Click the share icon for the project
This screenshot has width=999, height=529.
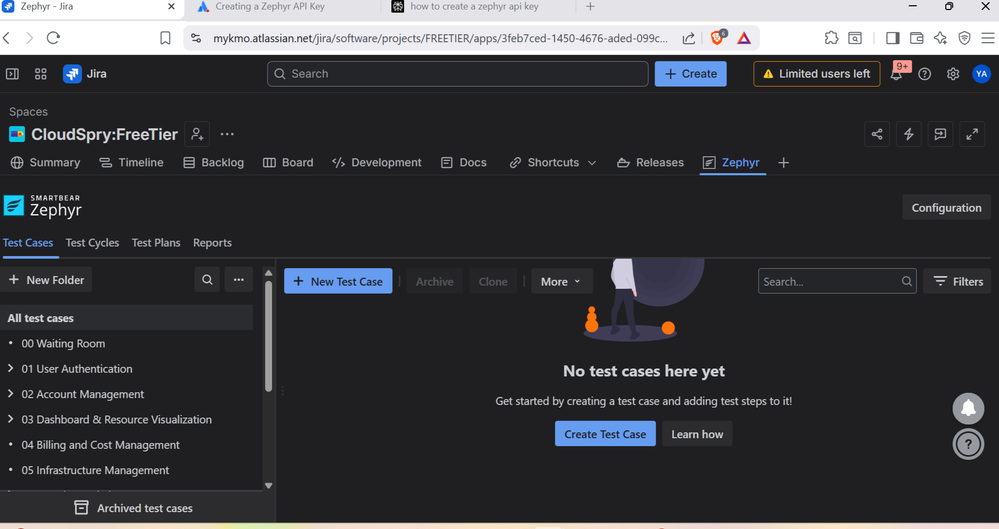tap(877, 134)
